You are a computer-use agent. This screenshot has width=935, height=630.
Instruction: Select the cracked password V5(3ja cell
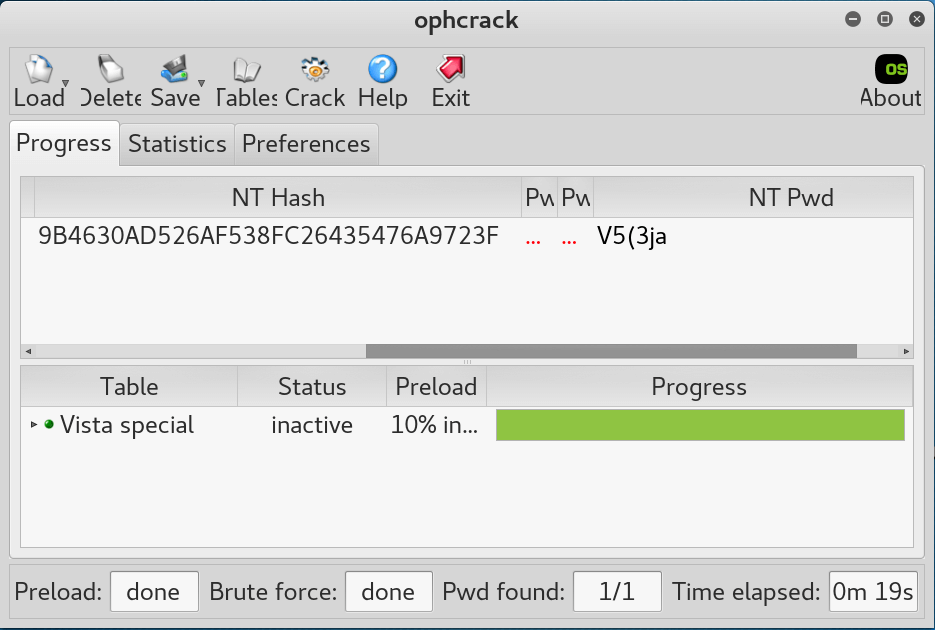click(x=631, y=237)
